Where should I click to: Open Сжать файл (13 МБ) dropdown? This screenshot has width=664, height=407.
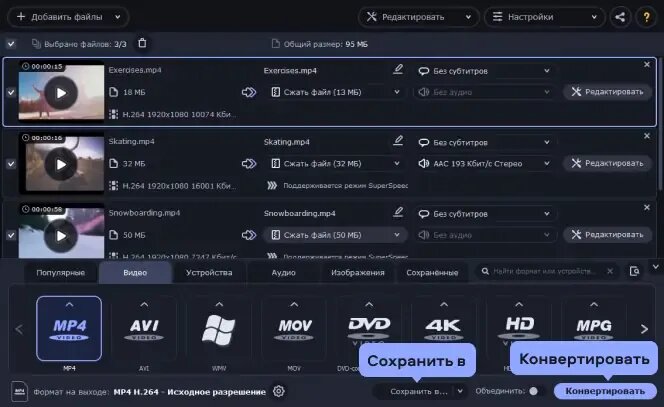335,92
